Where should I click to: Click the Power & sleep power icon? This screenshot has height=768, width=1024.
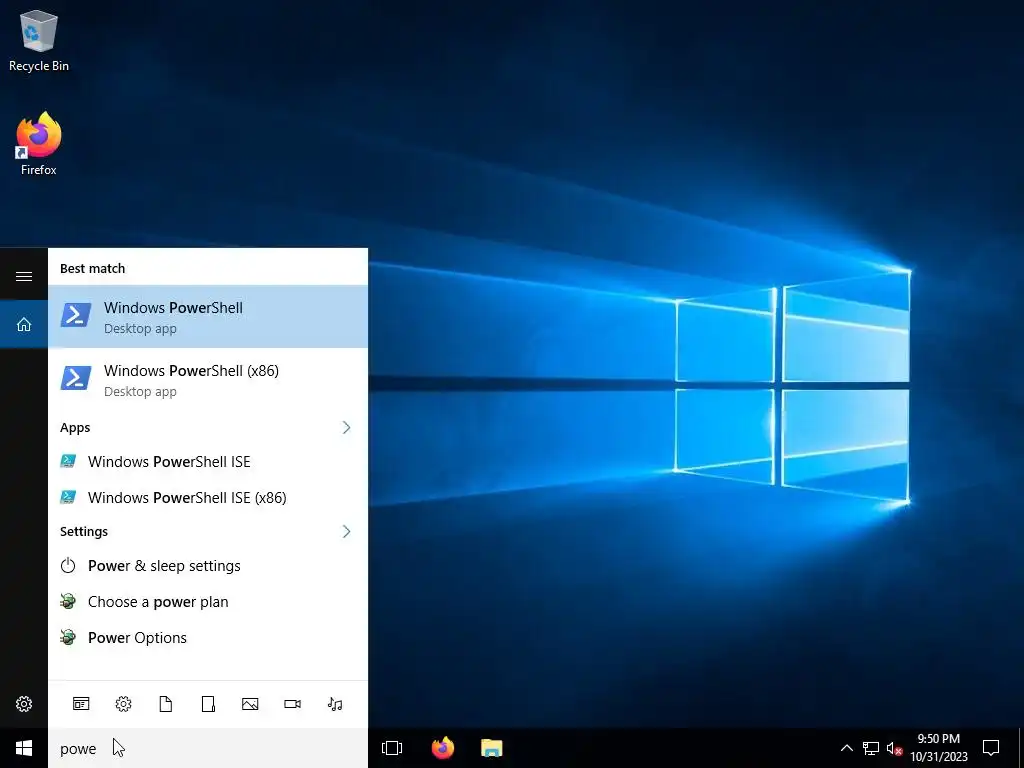click(68, 566)
